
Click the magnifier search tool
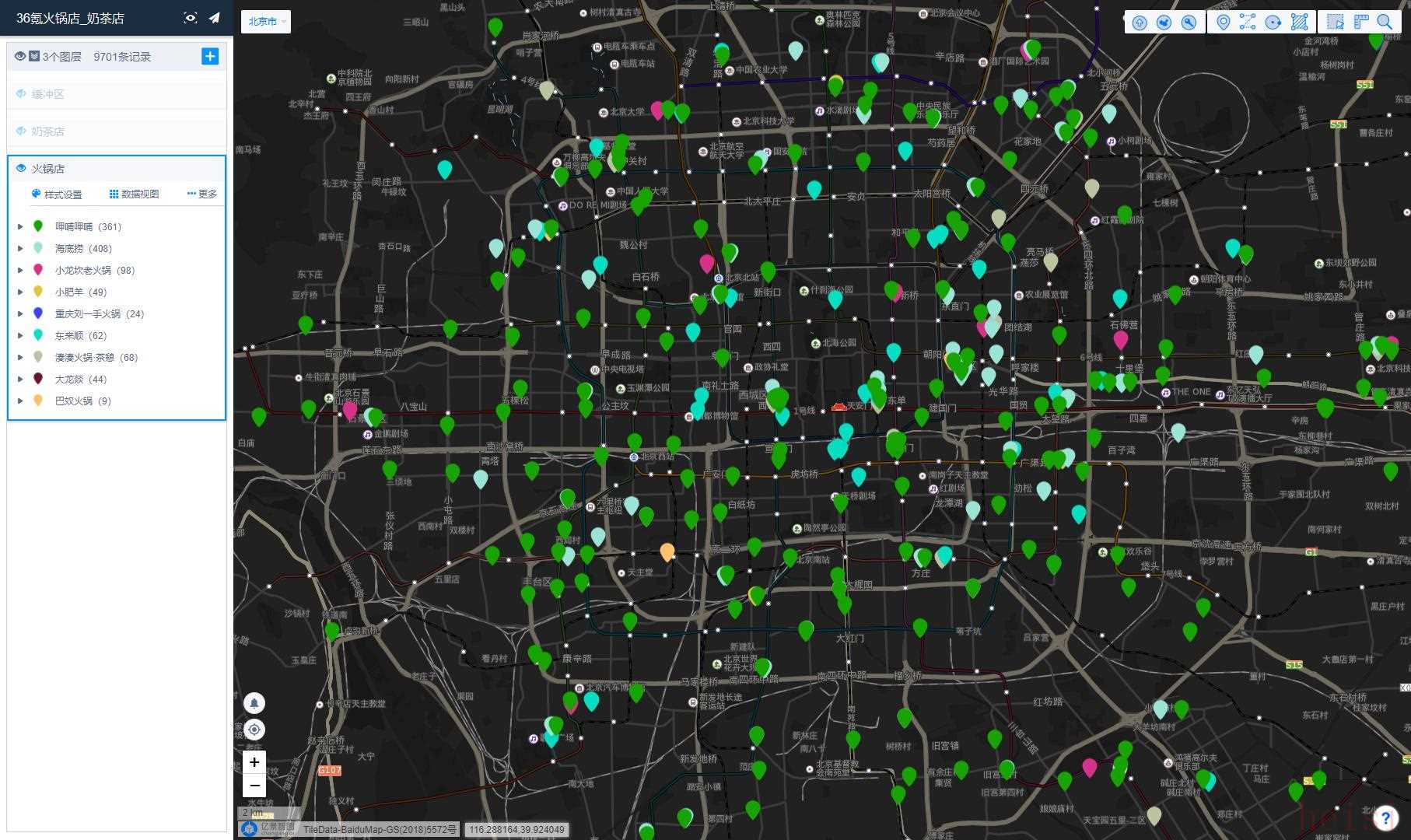coord(1385,23)
